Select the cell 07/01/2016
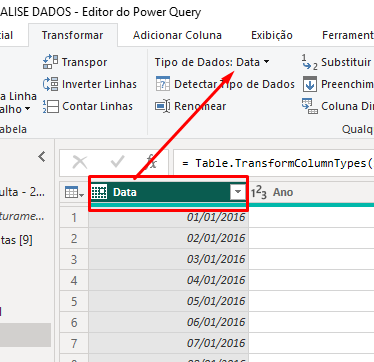Screen dimensions: 374x362 (x=169, y=343)
